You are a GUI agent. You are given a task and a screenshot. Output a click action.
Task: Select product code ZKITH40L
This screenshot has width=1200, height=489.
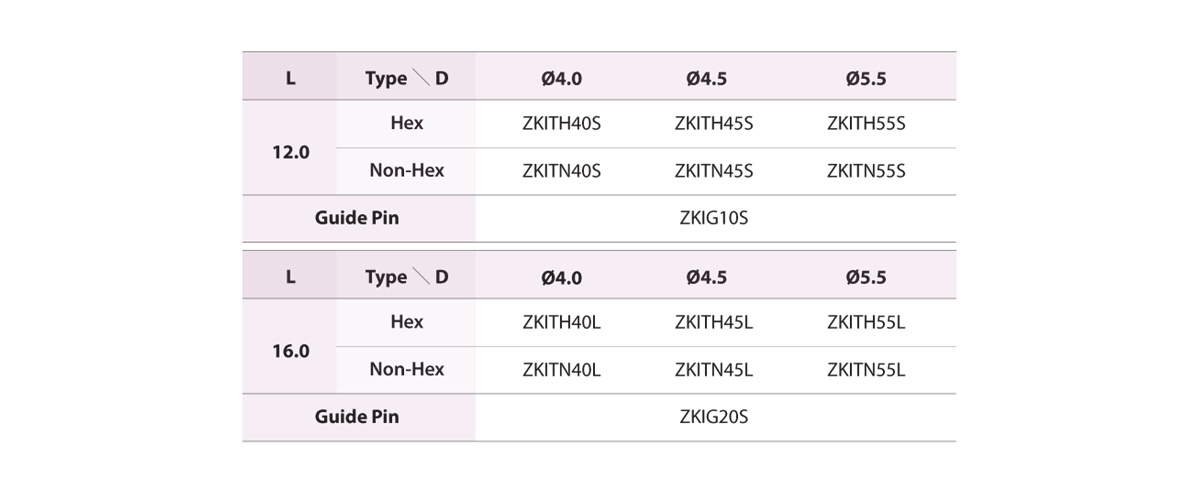click(561, 322)
